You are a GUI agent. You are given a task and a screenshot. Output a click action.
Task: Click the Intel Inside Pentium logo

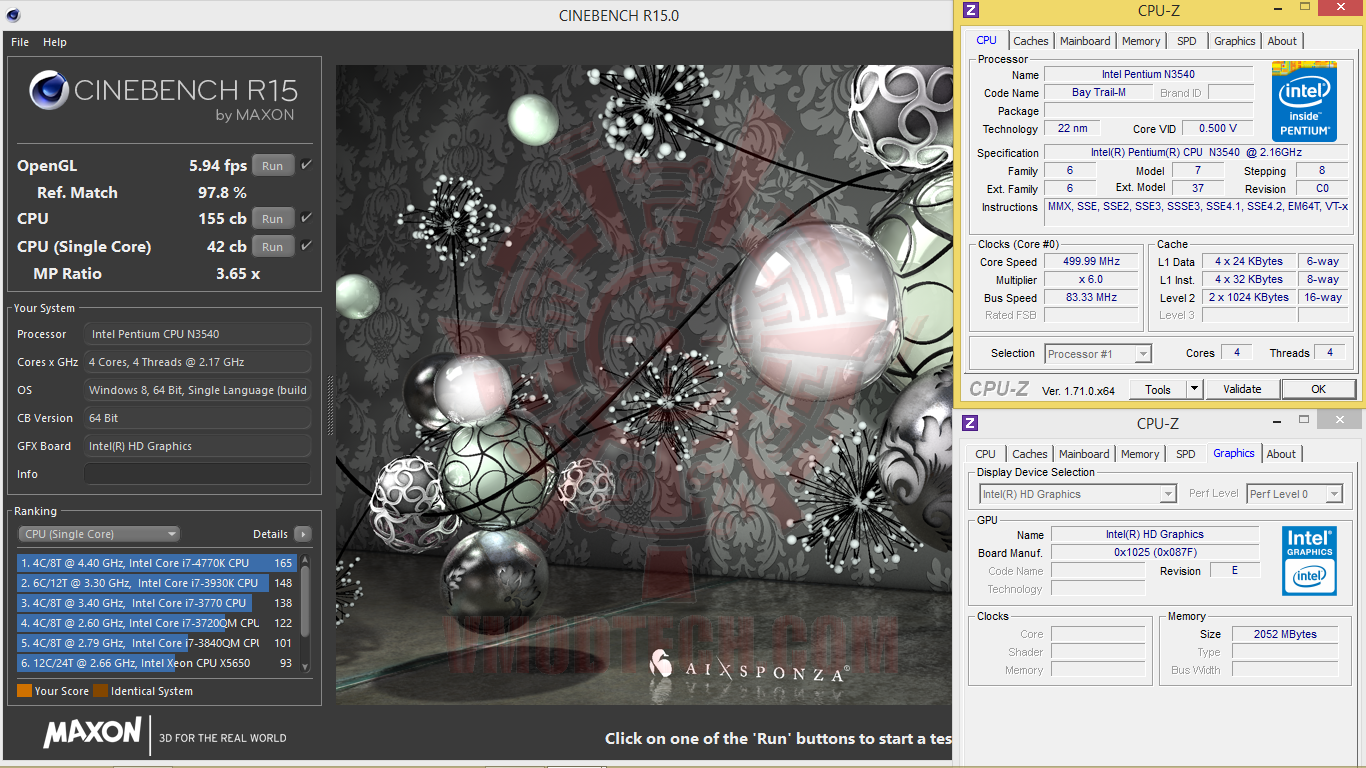pos(1304,101)
